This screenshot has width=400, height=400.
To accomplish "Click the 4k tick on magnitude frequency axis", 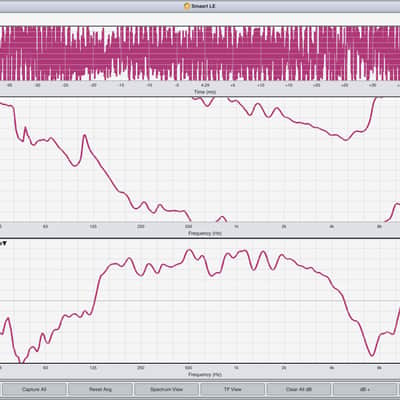I will 332,368.
